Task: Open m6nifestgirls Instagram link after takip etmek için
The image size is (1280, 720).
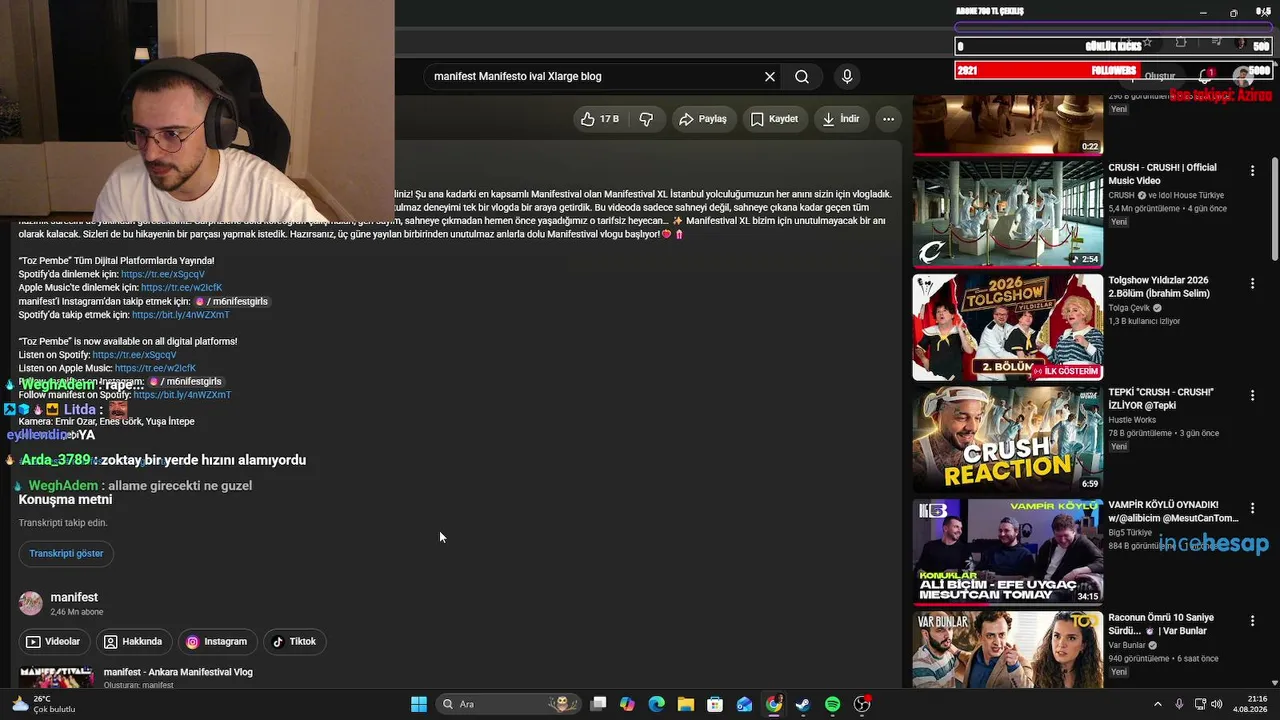Action: 231,301
